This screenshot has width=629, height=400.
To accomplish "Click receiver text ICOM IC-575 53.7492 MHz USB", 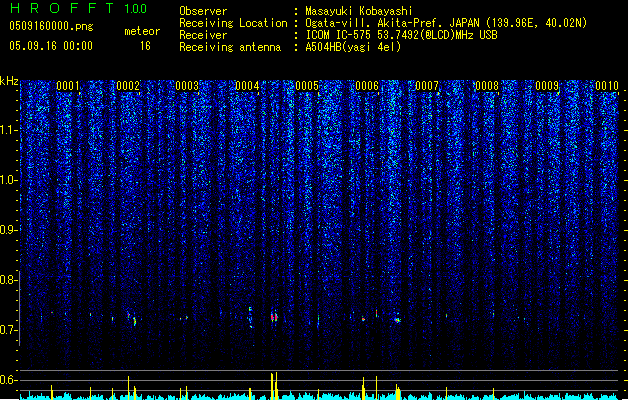I will [401, 35].
